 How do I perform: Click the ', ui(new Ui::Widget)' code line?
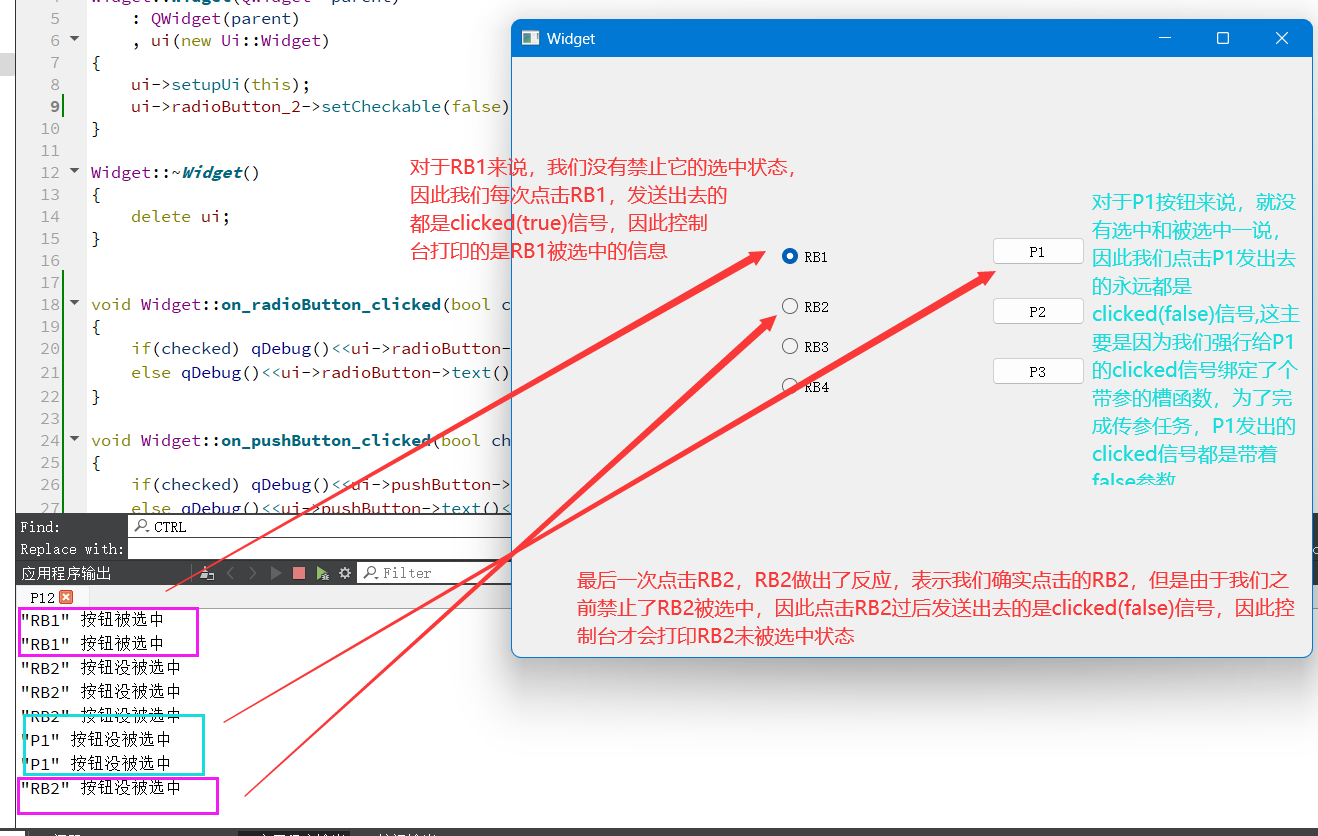(230, 40)
